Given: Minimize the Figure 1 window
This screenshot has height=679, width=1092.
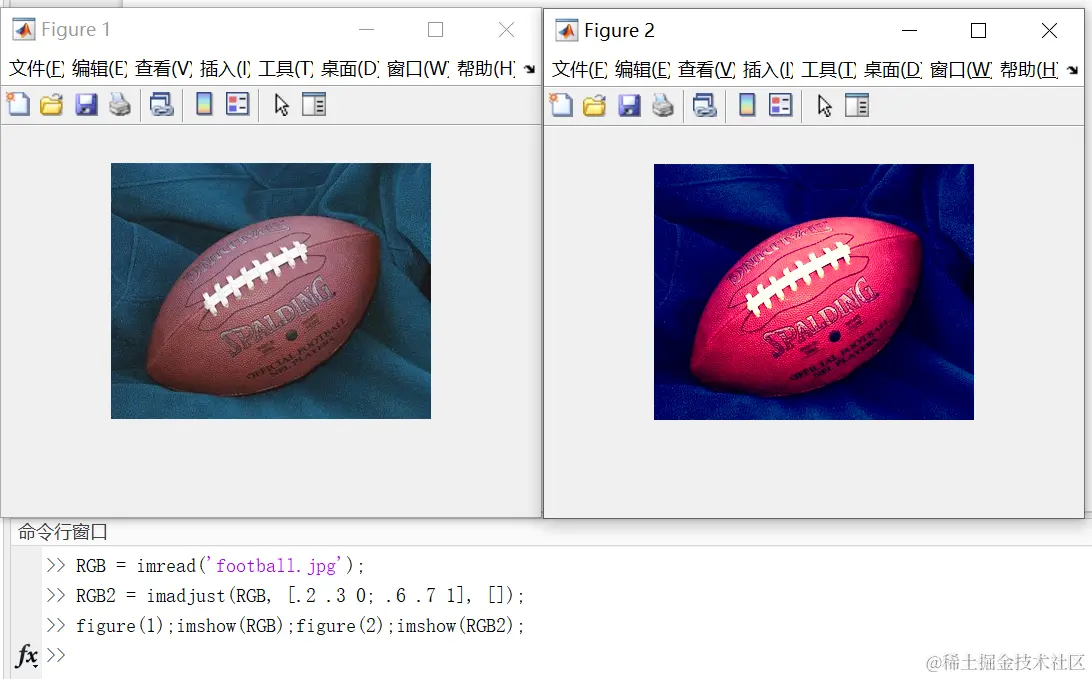Looking at the screenshot, I should [x=366, y=29].
